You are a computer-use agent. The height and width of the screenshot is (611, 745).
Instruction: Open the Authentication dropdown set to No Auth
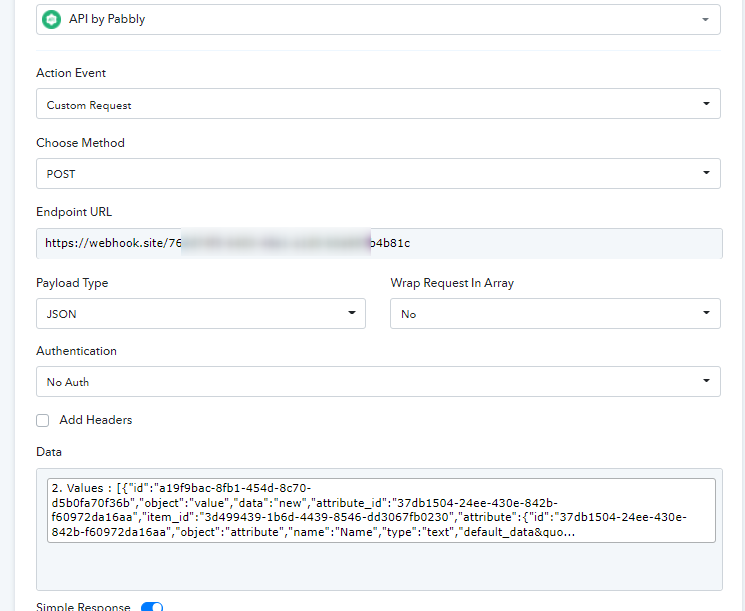pyautogui.click(x=378, y=381)
